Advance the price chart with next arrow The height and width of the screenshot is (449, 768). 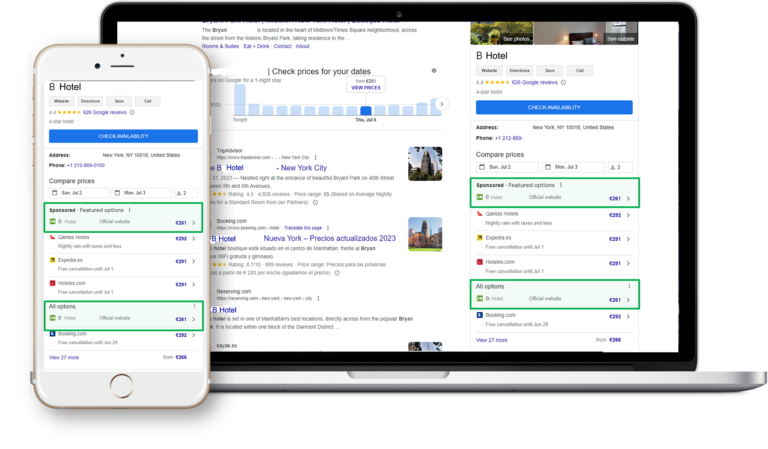(441, 104)
